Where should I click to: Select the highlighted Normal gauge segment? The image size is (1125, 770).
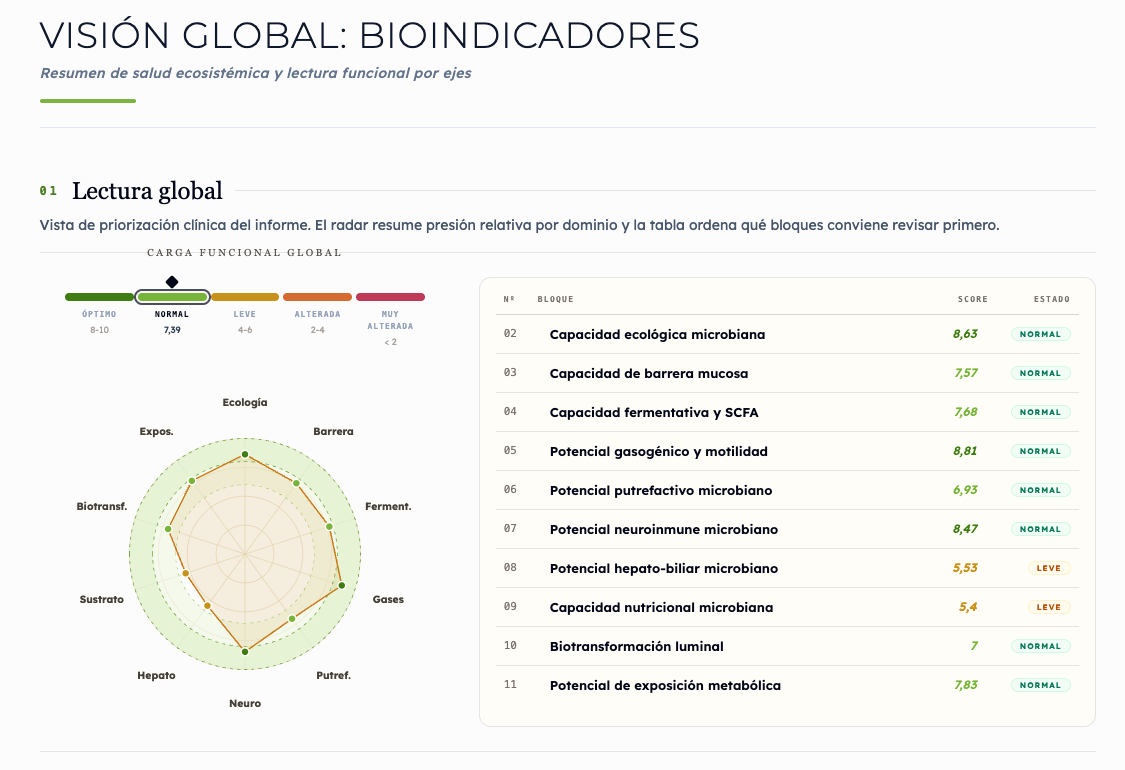[172, 297]
